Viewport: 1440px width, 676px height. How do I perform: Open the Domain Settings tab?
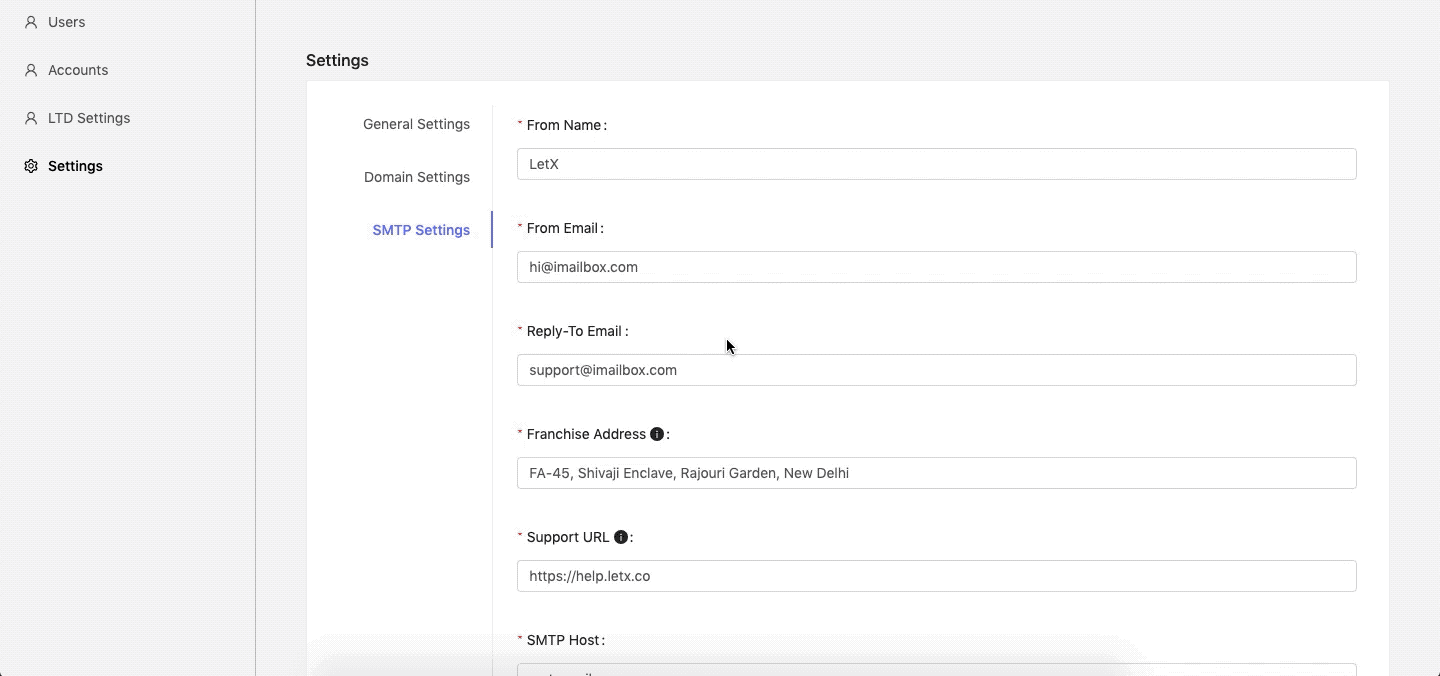tap(416, 177)
